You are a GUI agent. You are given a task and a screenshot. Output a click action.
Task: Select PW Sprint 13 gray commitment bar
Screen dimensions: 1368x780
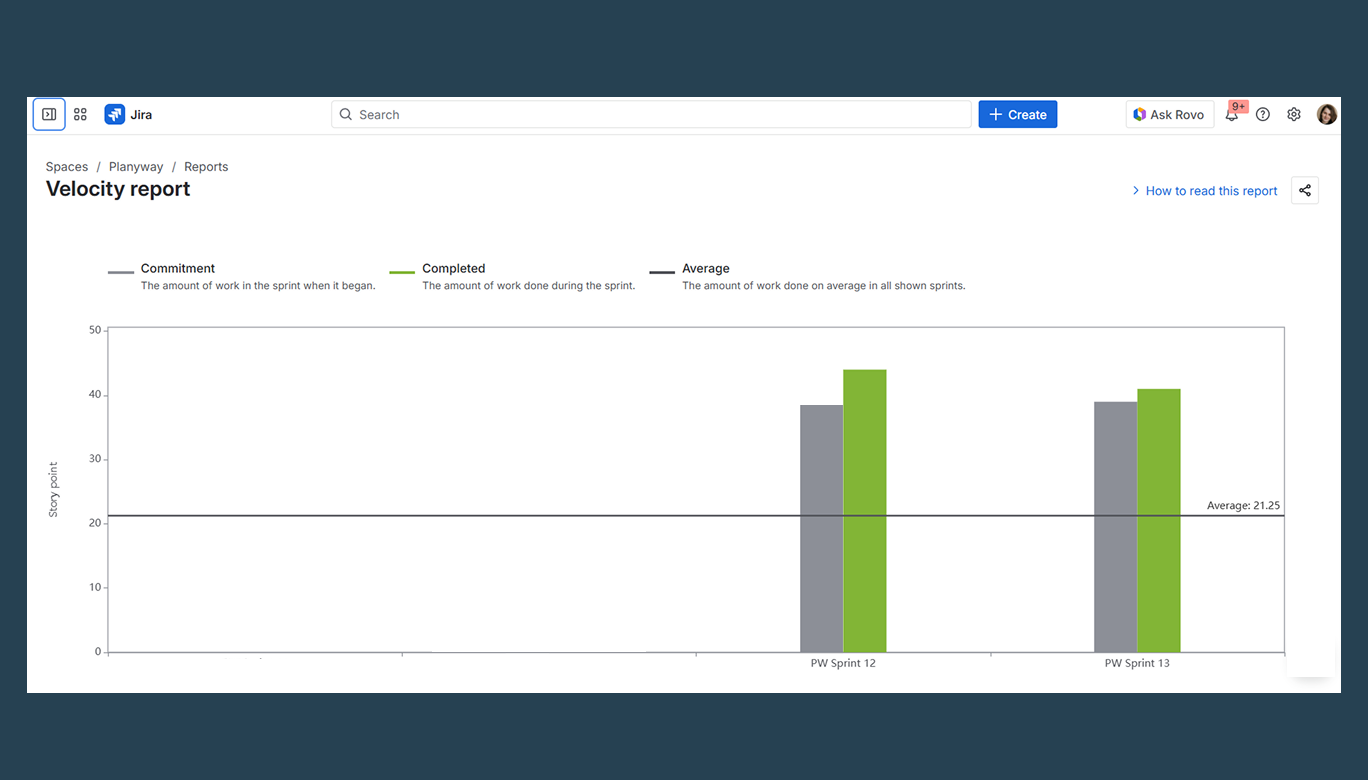click(1116, 527)
